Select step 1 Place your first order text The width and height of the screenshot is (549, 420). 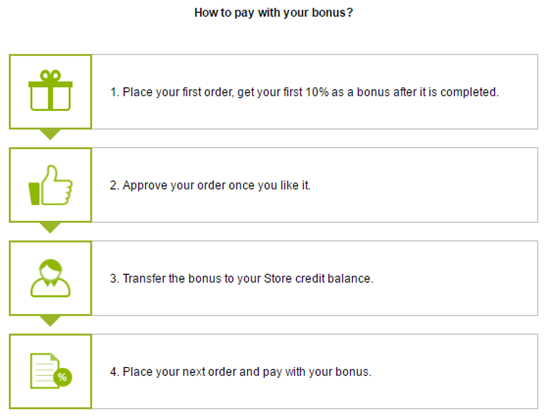304,92
